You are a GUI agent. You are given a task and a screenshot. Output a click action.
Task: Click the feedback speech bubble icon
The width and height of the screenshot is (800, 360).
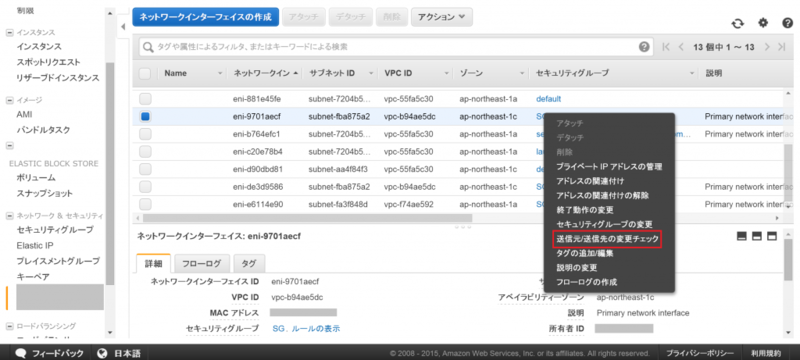click(21, 353)
